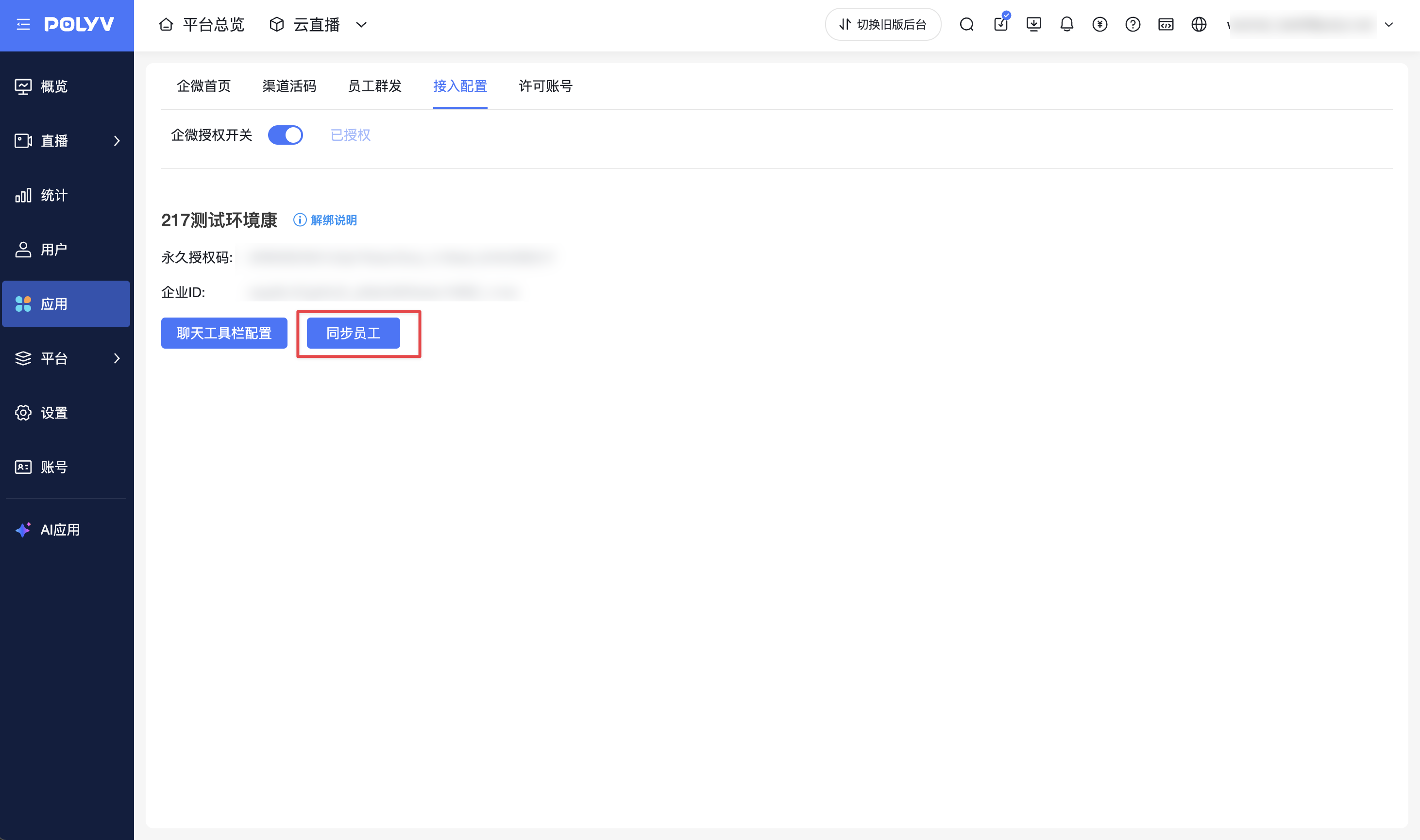
Task: Click the 永久授权码 label
Action: coord(197,257)
